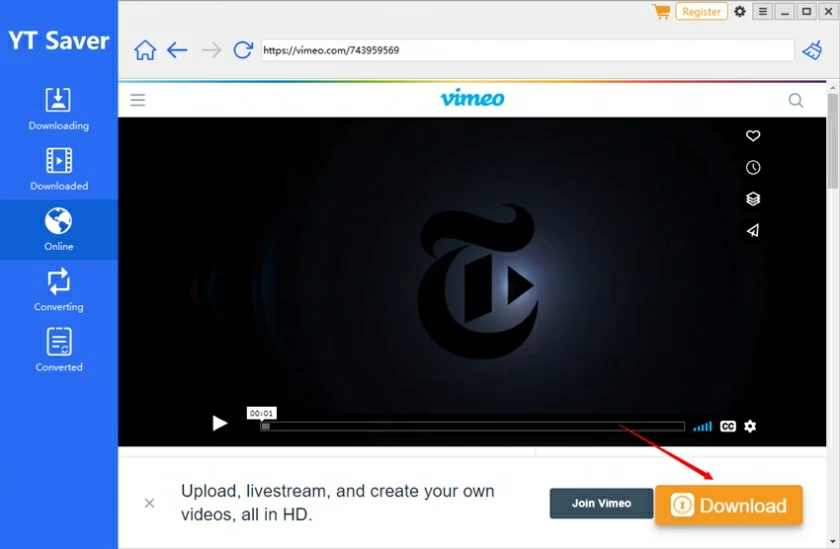Go to the Converting section
Image resolution: width=840 pixels, height=549 pixels.
[x=58, y=290]
